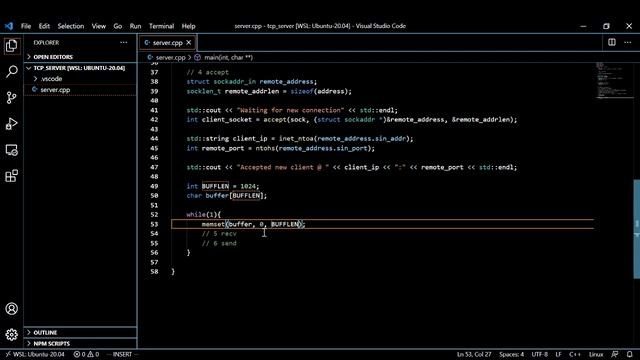
Task: Click the Linux configuration in status bar
Action: click(596, 354)
